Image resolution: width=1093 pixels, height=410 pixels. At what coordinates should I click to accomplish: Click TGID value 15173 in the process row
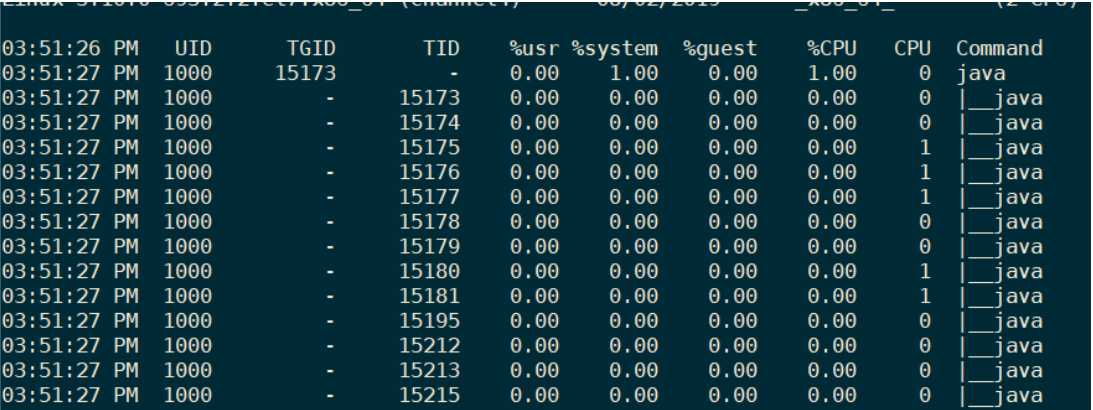(x=305, y=73)
